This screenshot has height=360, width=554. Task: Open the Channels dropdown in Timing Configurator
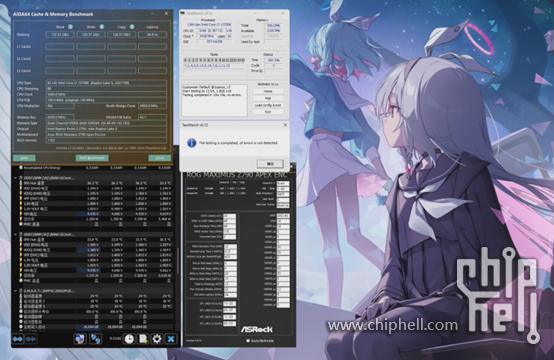283,183
